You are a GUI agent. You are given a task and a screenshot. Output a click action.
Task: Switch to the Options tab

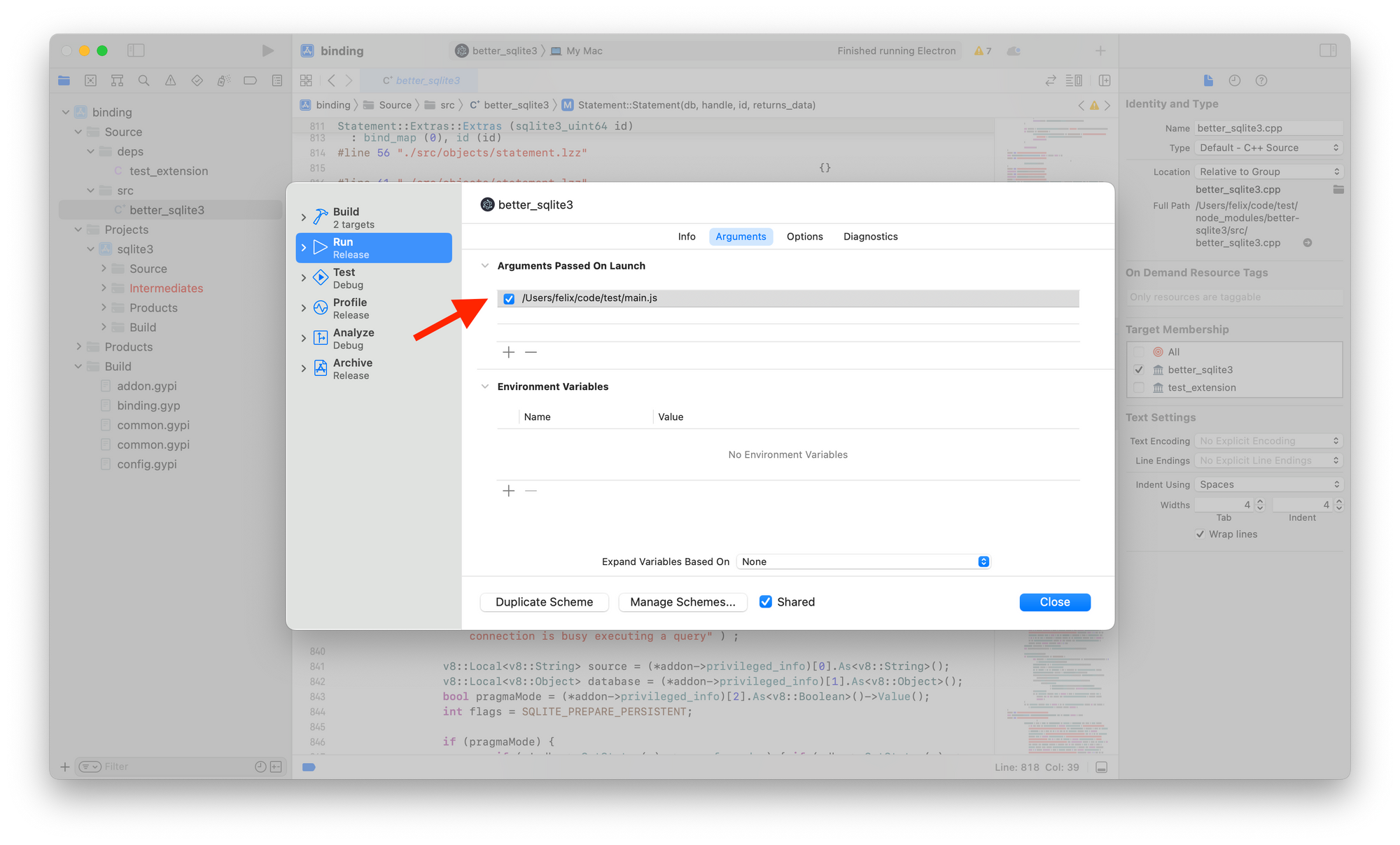point(804,237)
